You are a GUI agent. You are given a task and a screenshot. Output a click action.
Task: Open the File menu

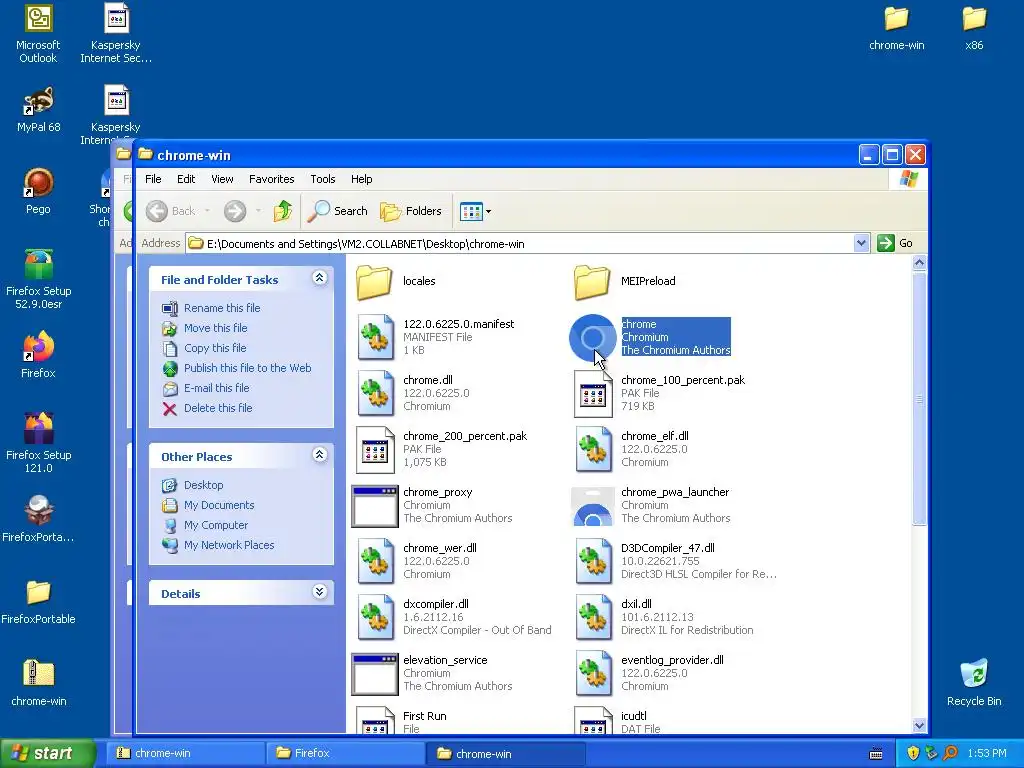click(x=153, y=179)
